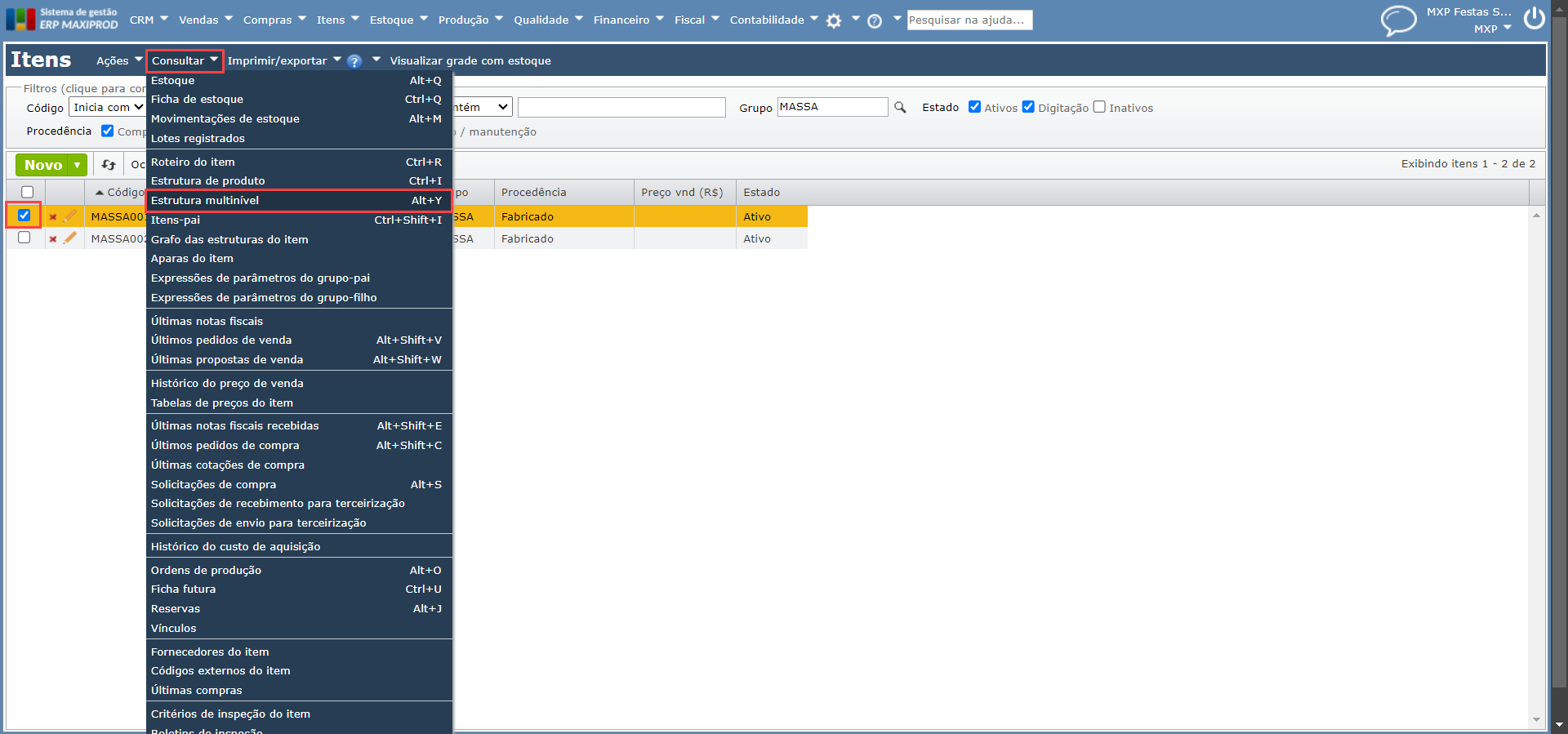The height and width of the screenshot is (734, 1568).
Task: Open Grafo das estruturas do item
Action: pyautogui.click(x=299, y=240)
